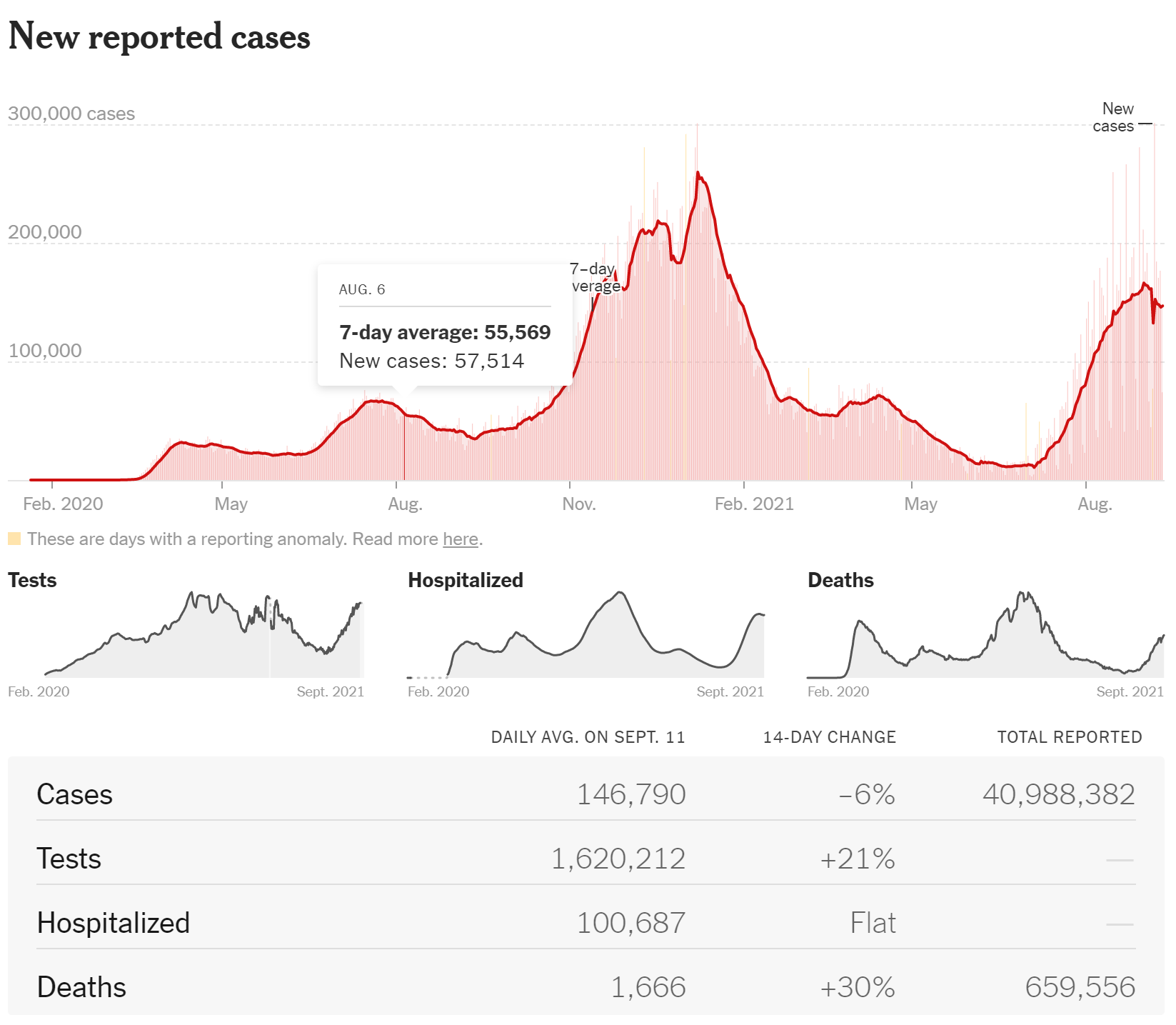The height and width of the screenshot is (1025, 1176).
Task: Click the New reported cases heading
Action: point(159,36)
